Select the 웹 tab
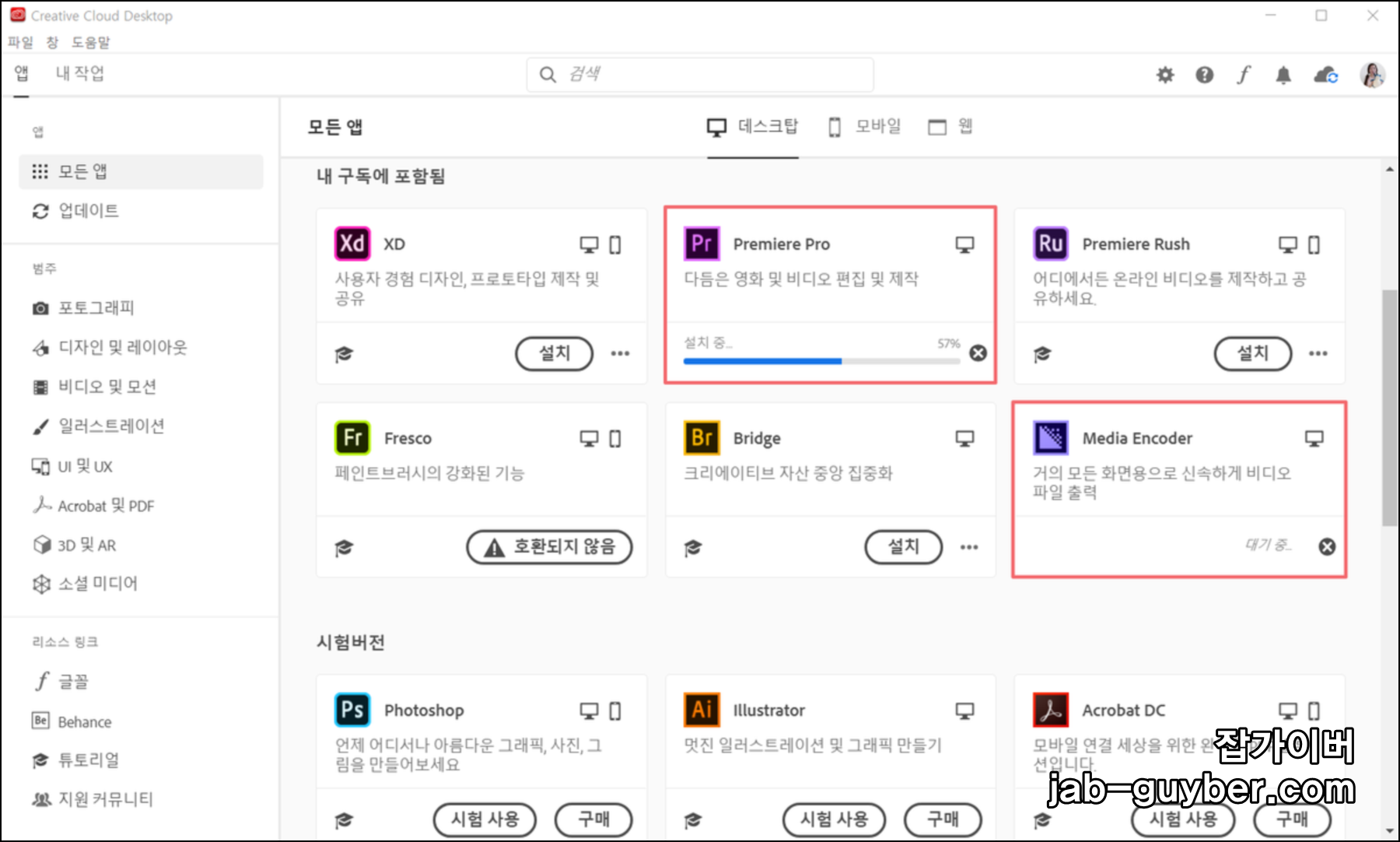This screenshot has height=842, width=1400. click(950, 127)
